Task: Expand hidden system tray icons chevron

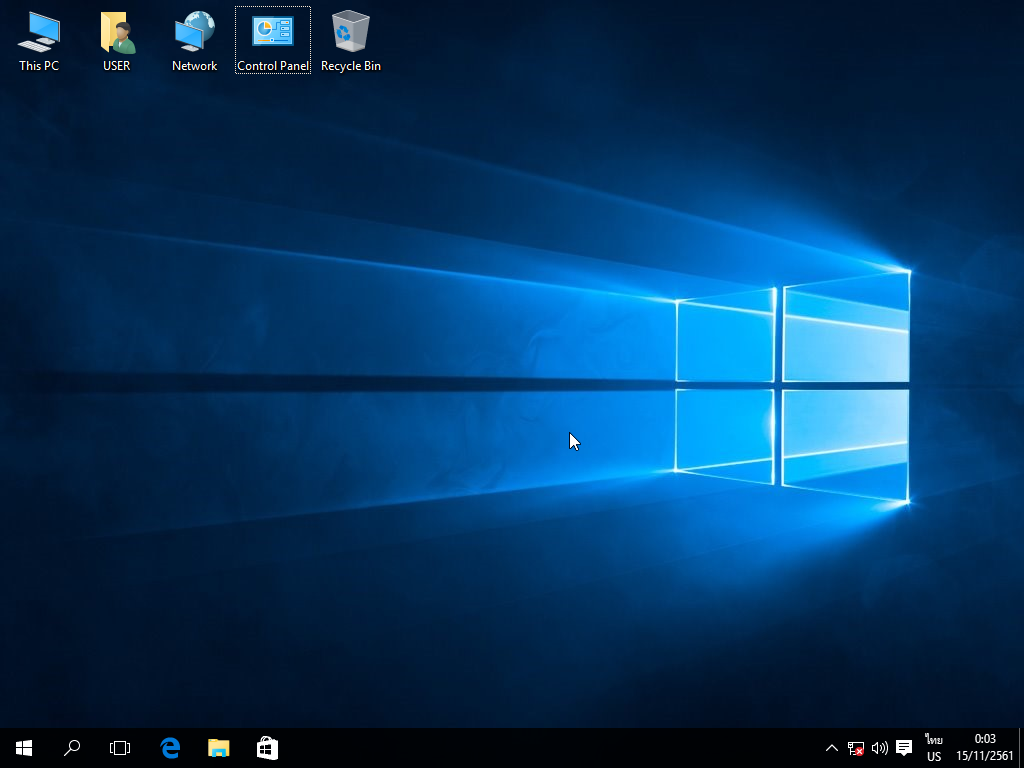Action: pyautogui.click(x=831, y=748)
